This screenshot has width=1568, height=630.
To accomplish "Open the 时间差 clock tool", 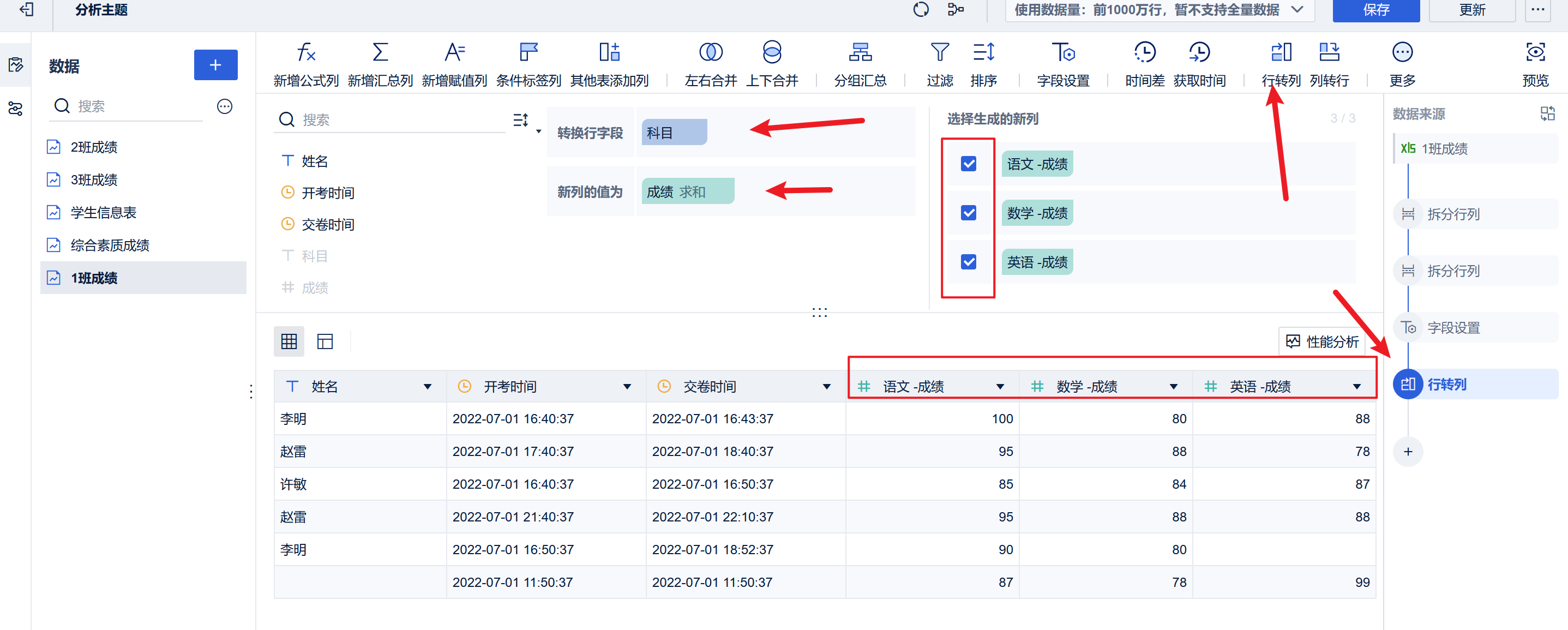I will tap(1144, 53).
